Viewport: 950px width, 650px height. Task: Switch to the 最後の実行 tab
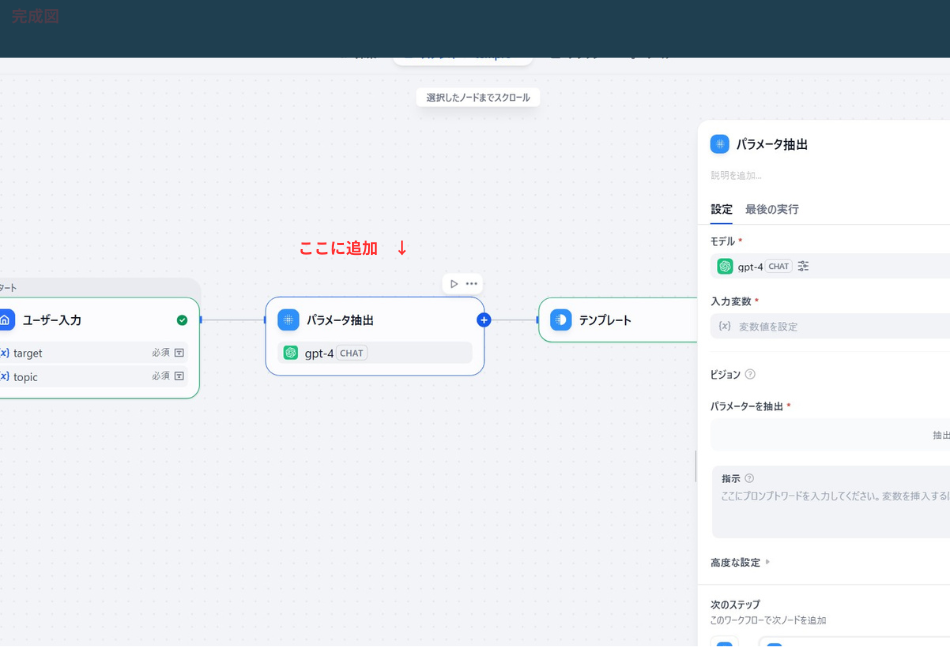pyautogui.click(x=769, y=210)
